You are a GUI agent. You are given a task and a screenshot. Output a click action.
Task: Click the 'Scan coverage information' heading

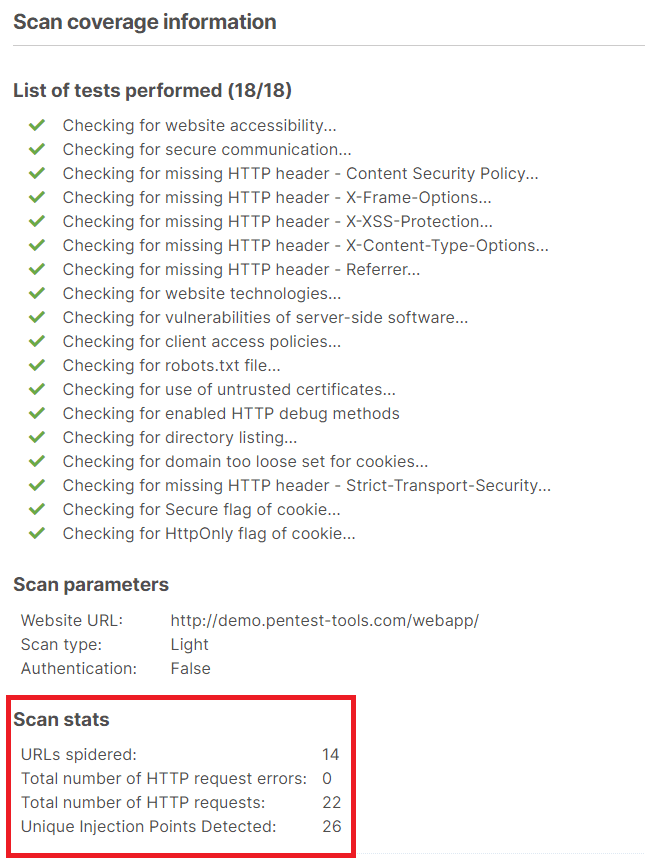(144, 22)
